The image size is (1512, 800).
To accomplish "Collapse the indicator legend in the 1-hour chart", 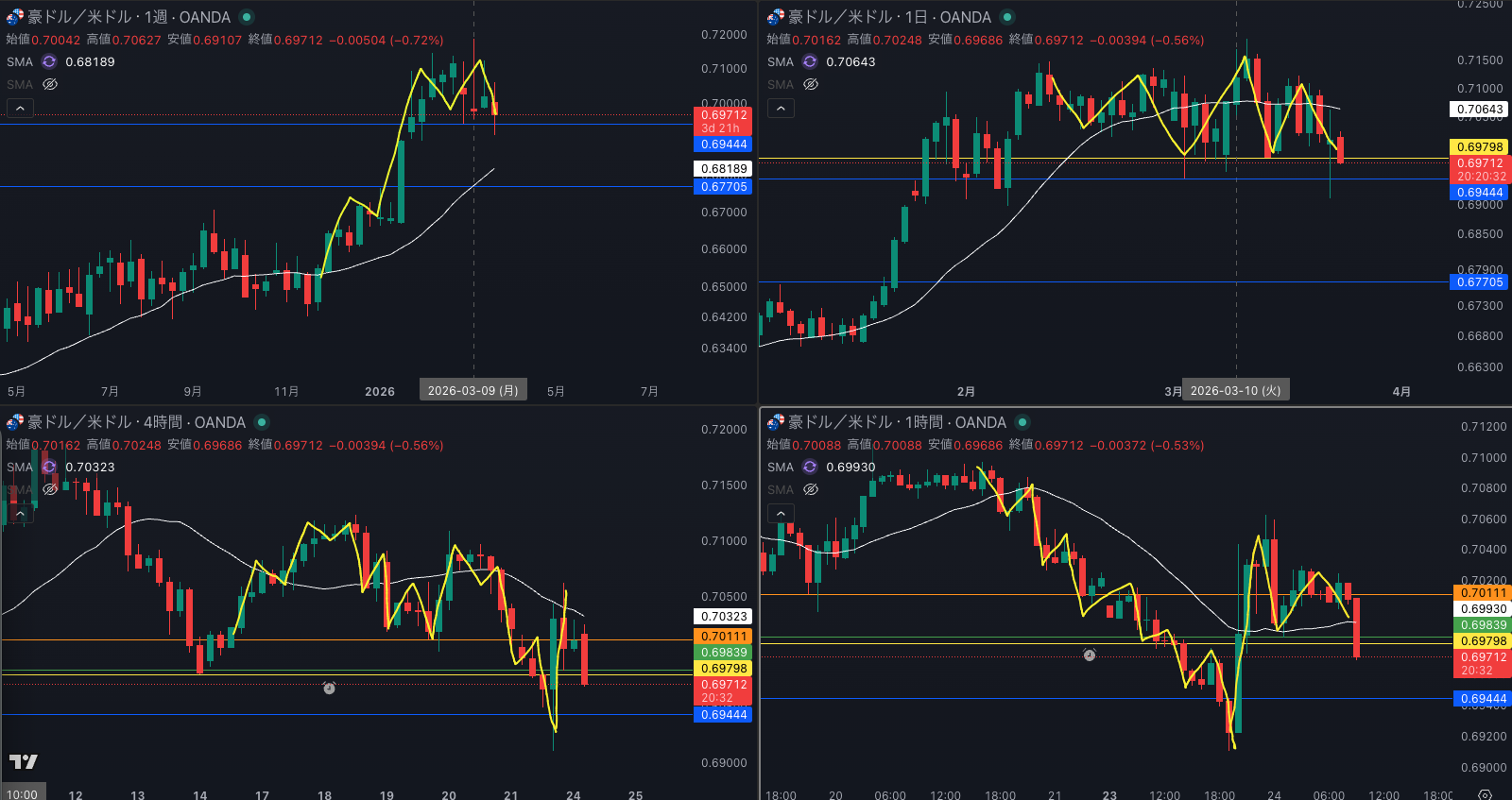I will pyautogui.click(x=781, y=514).
